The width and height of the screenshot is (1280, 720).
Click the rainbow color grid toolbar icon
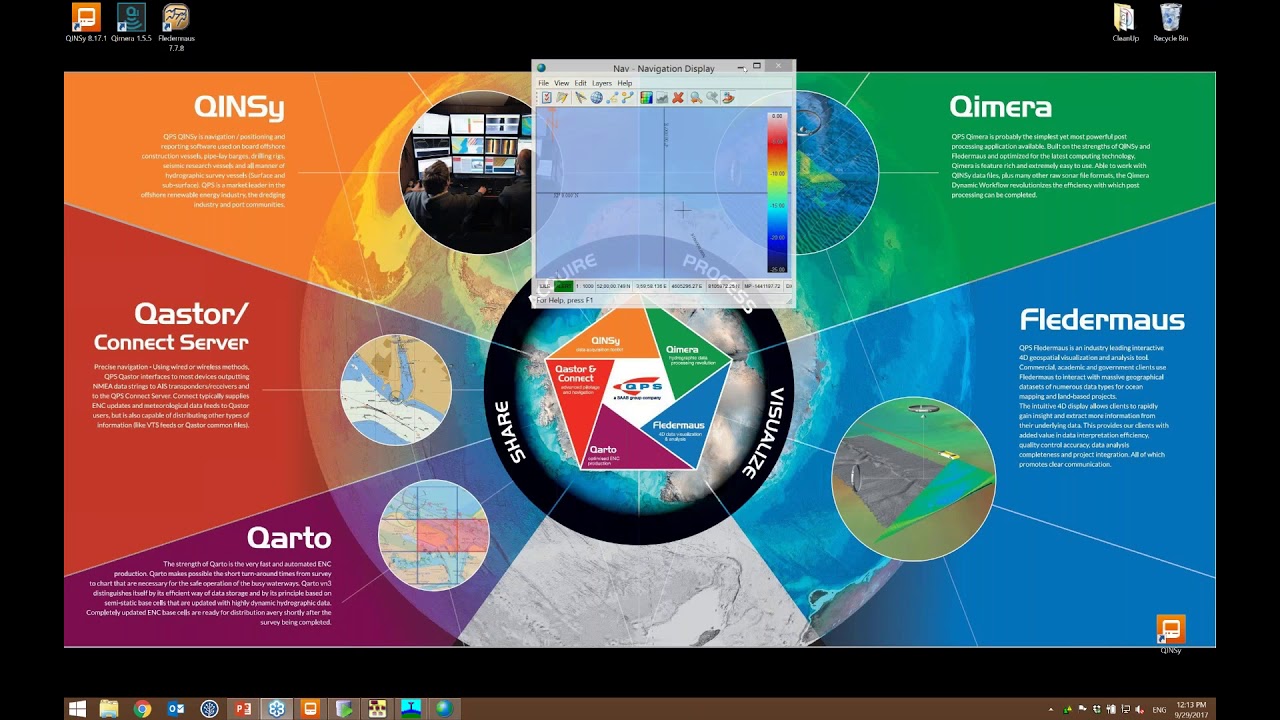coord(646,97)
